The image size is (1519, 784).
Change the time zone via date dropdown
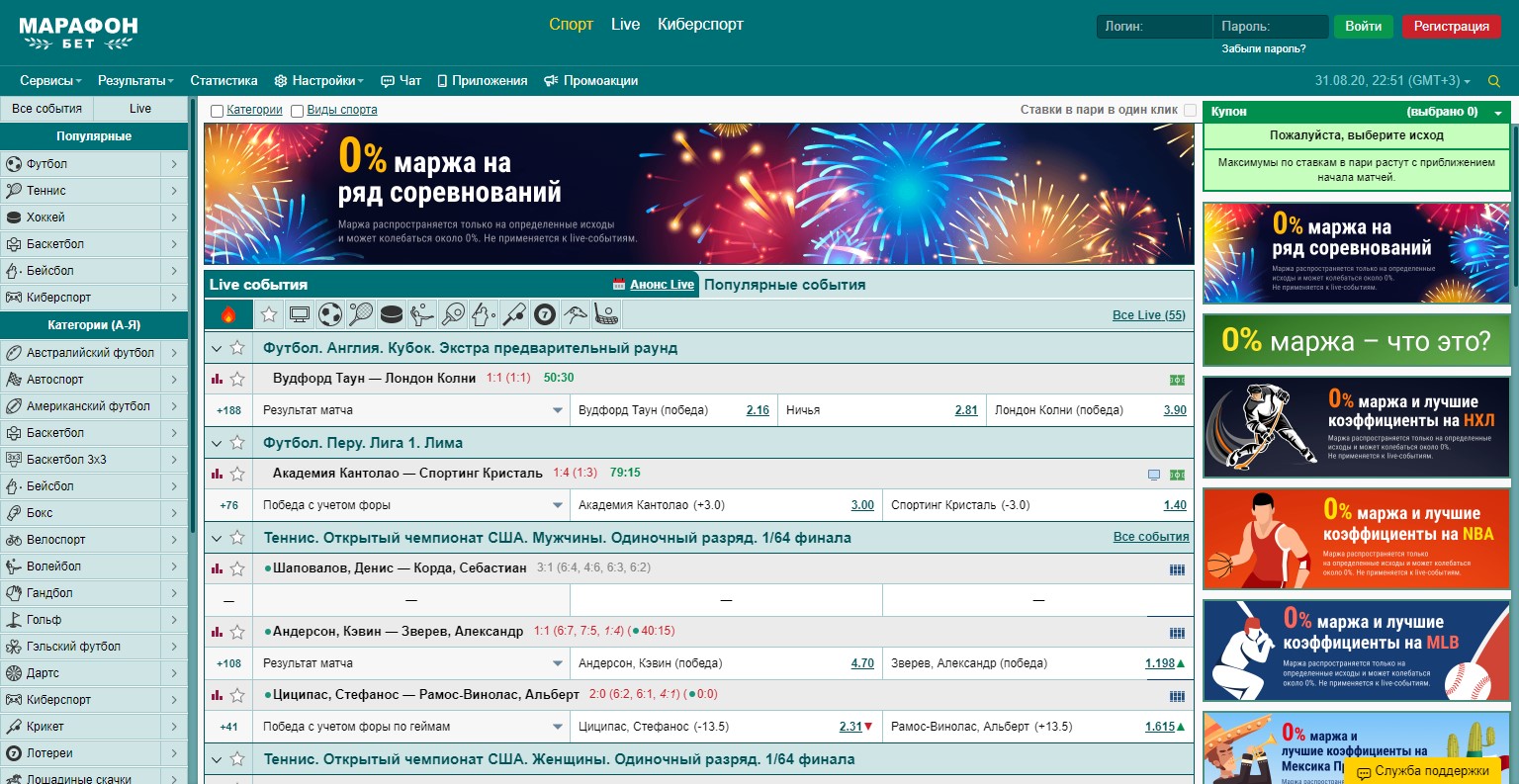pyautogui.click(x=1392, y=81)
